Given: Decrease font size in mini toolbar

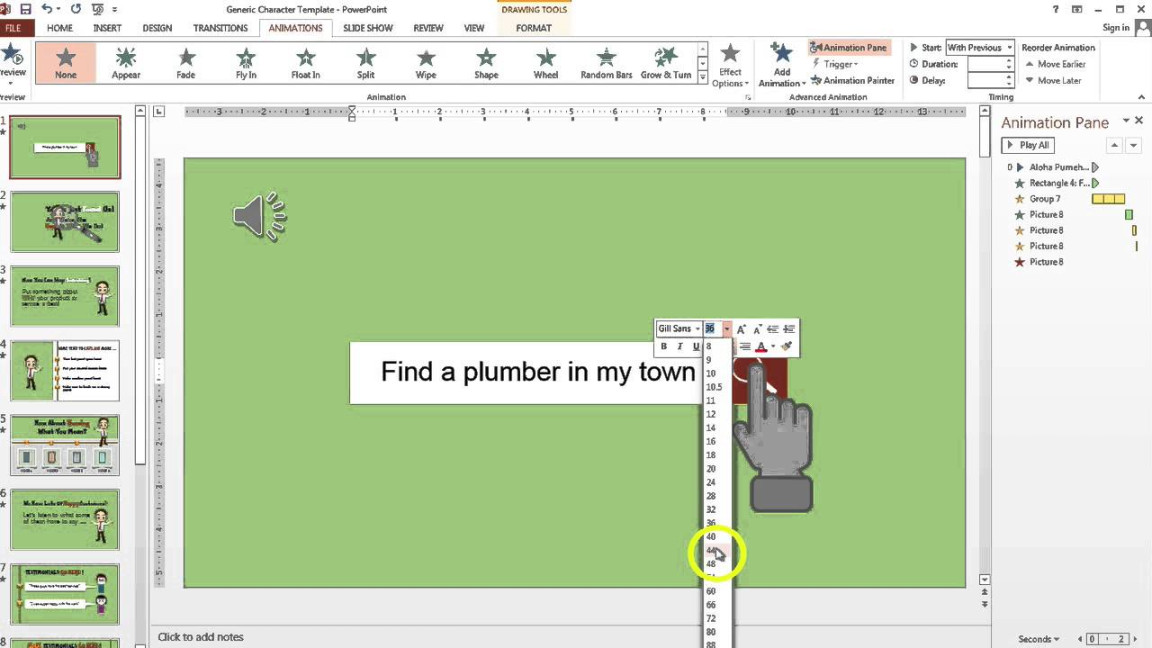Looking at the screenshot, I should [x=757, y=329].
